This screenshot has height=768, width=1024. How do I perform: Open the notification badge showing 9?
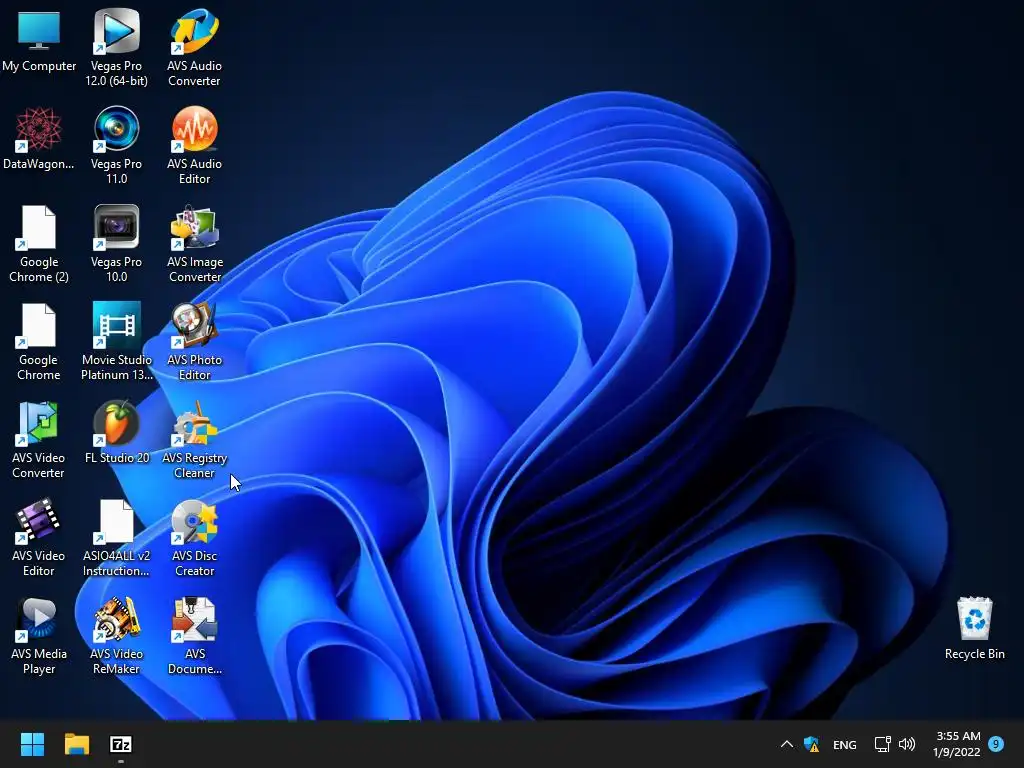point(996,743)
